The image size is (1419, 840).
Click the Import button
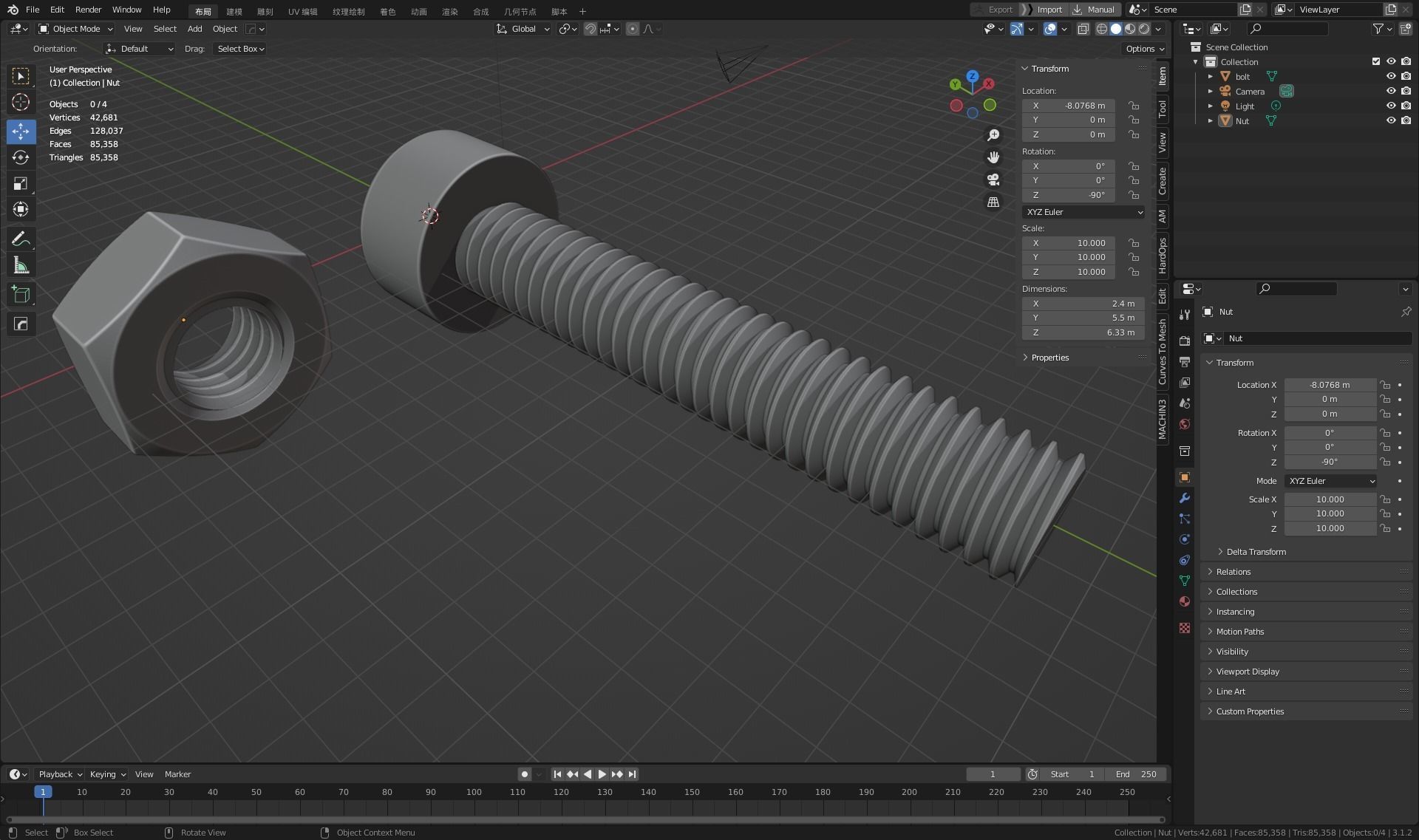coord(1049,10)
